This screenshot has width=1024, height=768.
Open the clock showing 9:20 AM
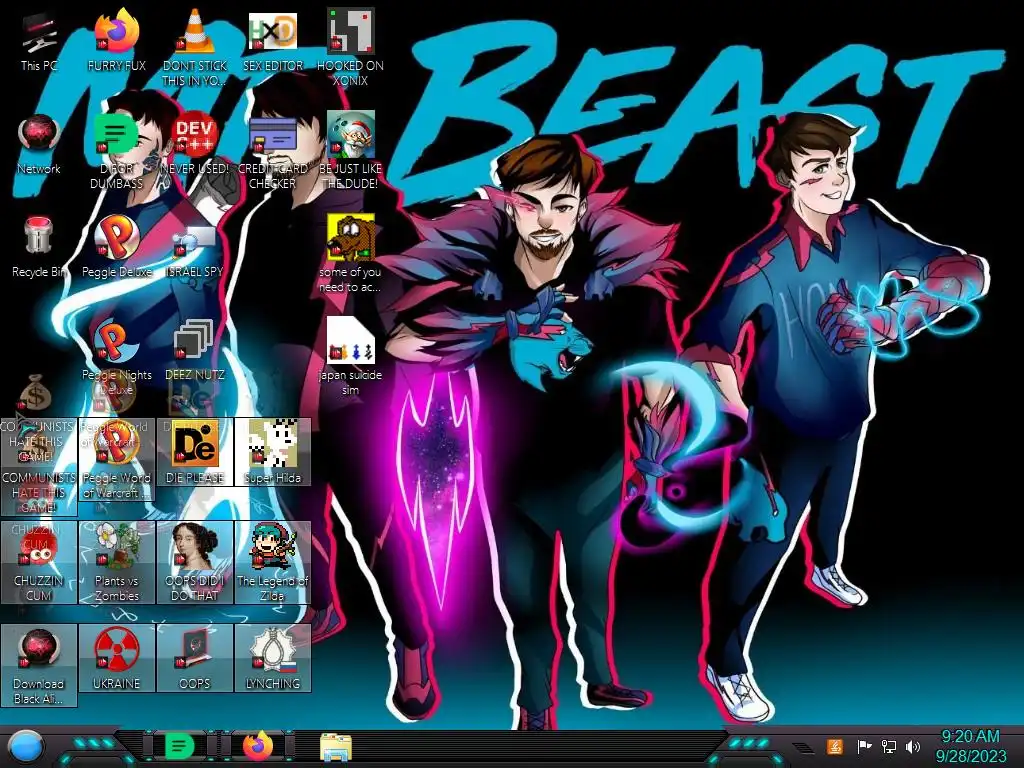pyautogui.click(x=970, y=746)
